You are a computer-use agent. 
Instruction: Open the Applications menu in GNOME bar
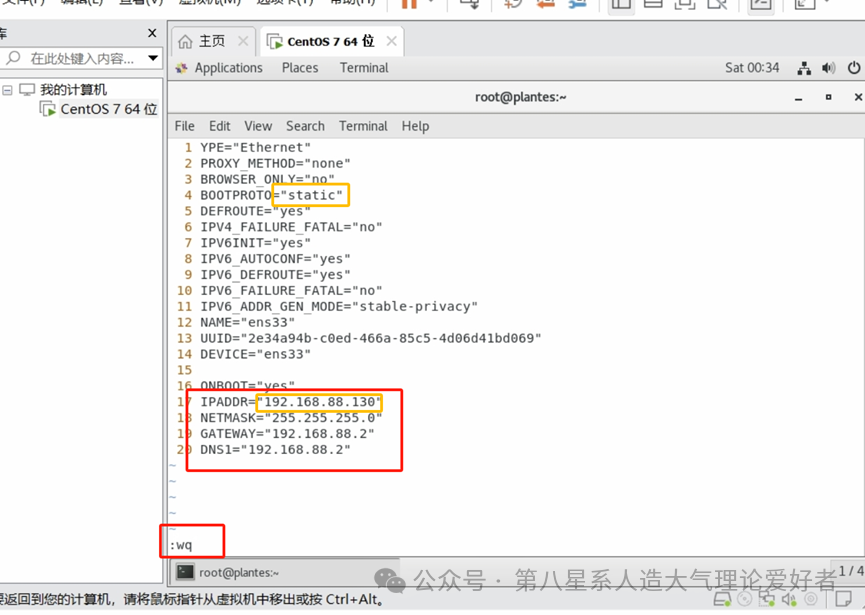(228, 68)
